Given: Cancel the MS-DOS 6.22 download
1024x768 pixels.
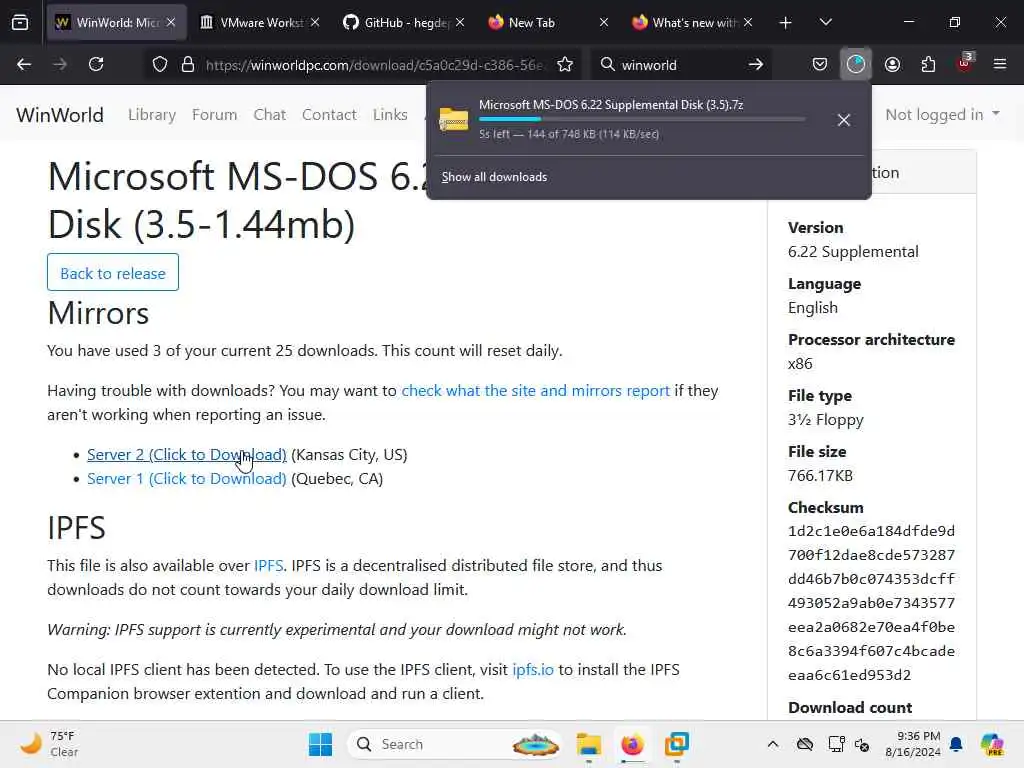Looking at the screenshot, I should (844, 120).
